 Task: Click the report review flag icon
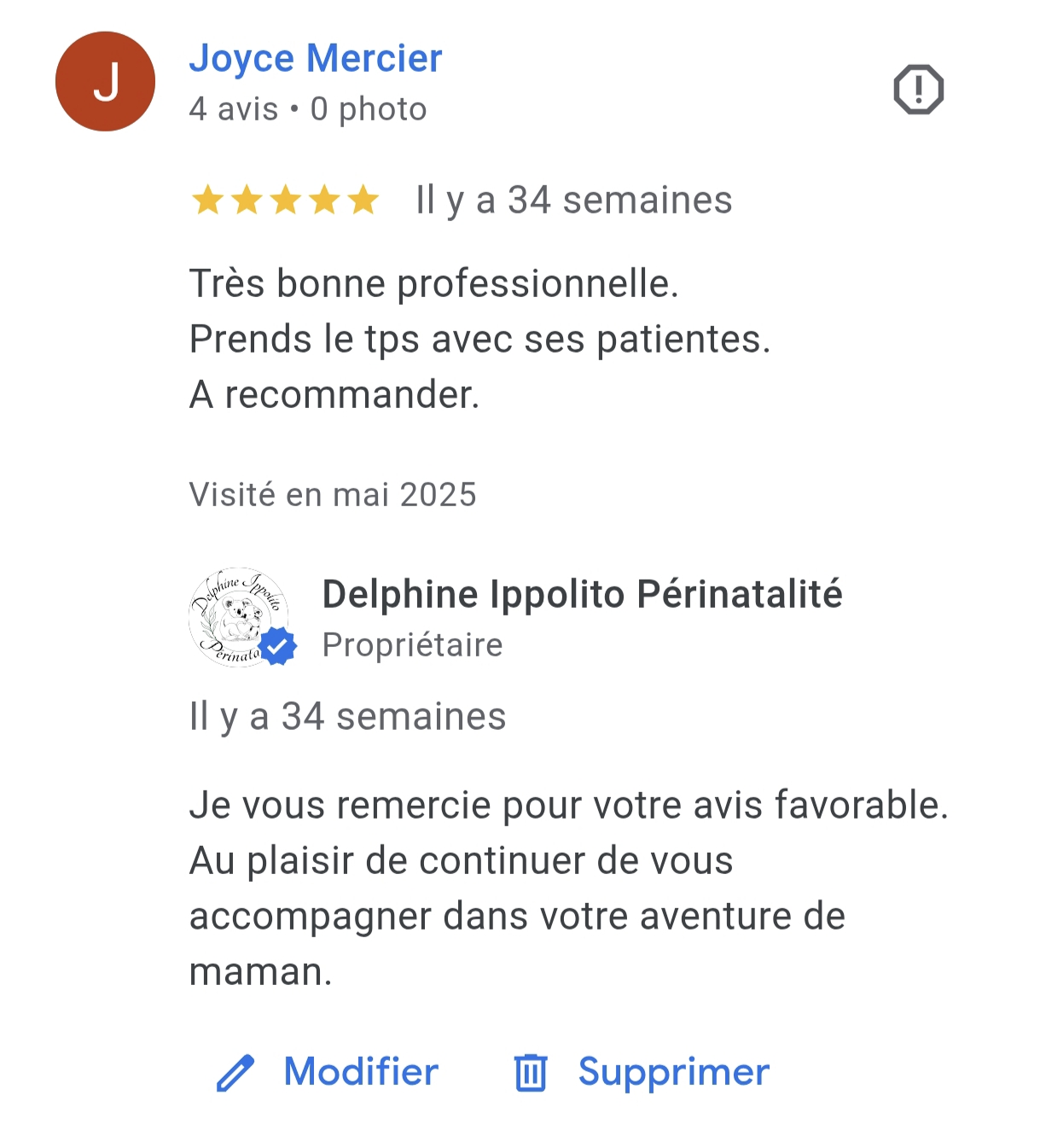[x=918, y=90]
